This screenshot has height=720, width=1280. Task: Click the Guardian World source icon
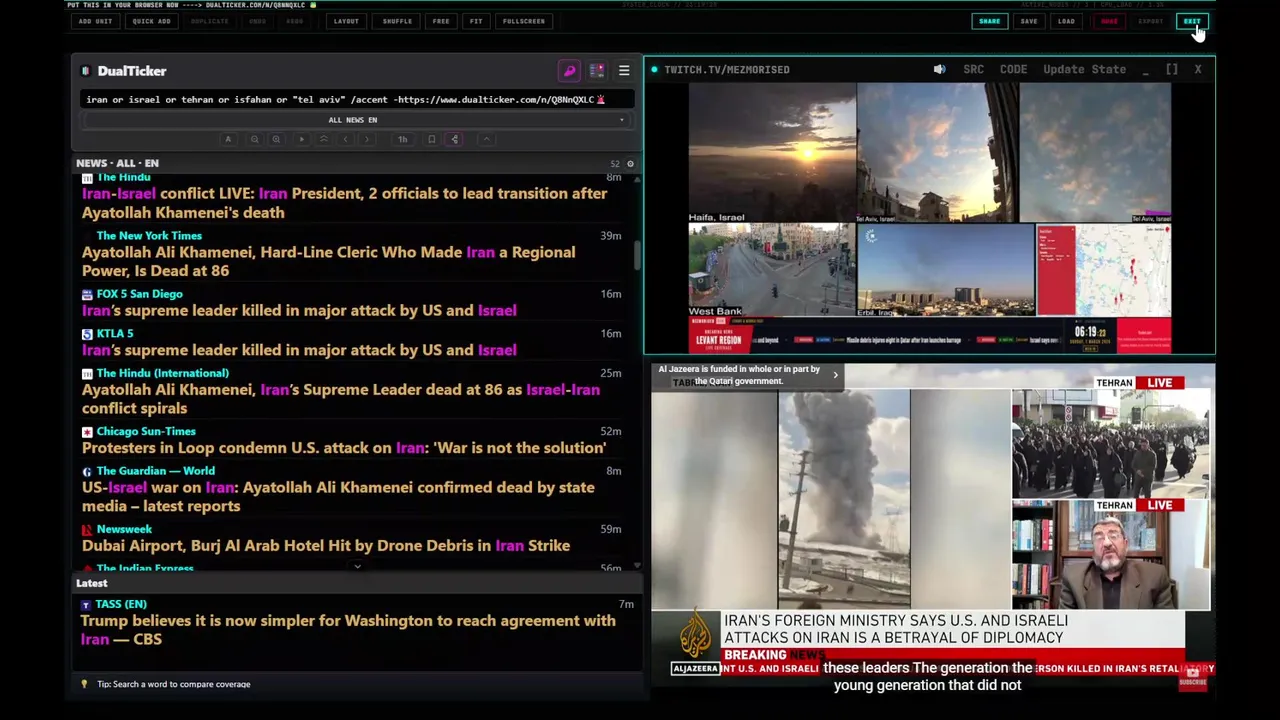pos(87,471)
